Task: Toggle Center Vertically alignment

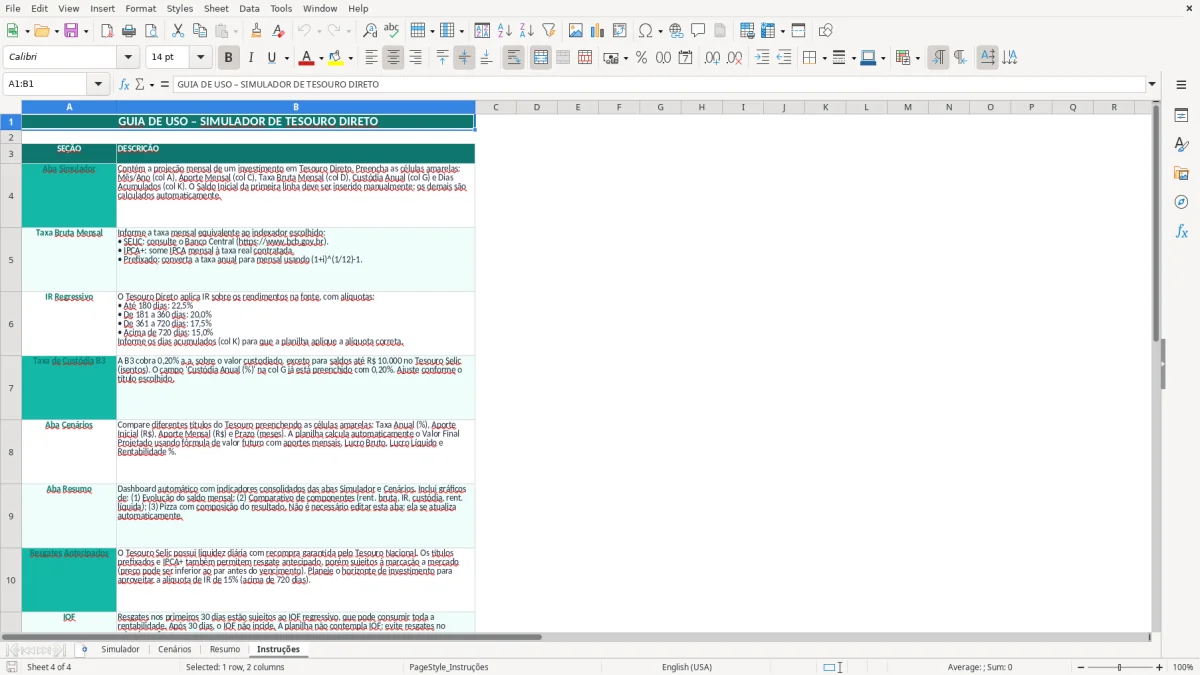Action: click(x=464, y=58)
